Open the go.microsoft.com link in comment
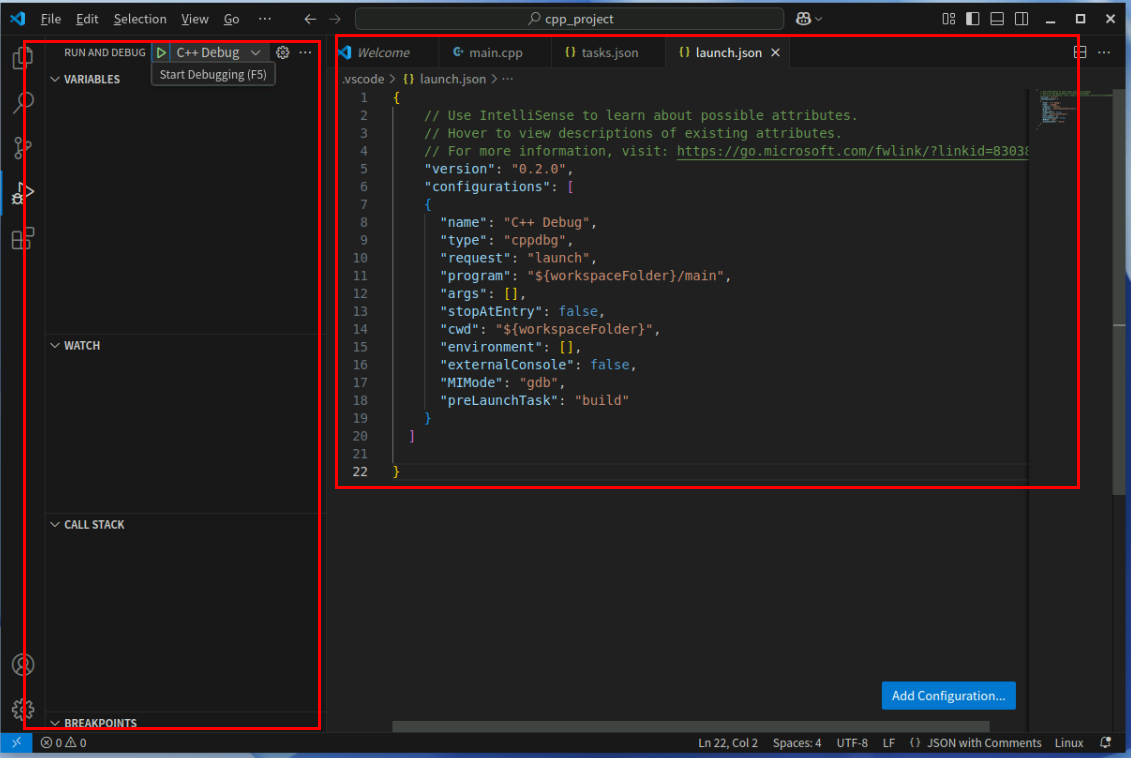The image size is (1131, 758). [x=853, y=151]
